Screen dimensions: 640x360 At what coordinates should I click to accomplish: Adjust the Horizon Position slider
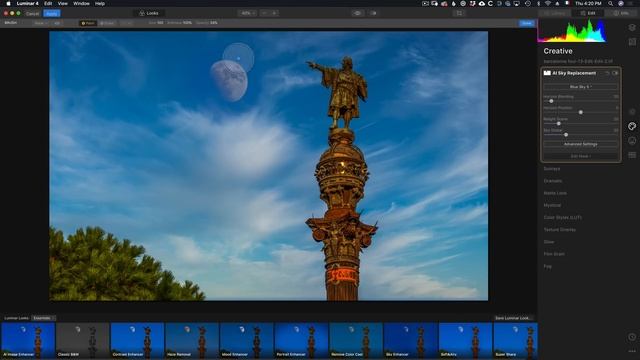580,112
